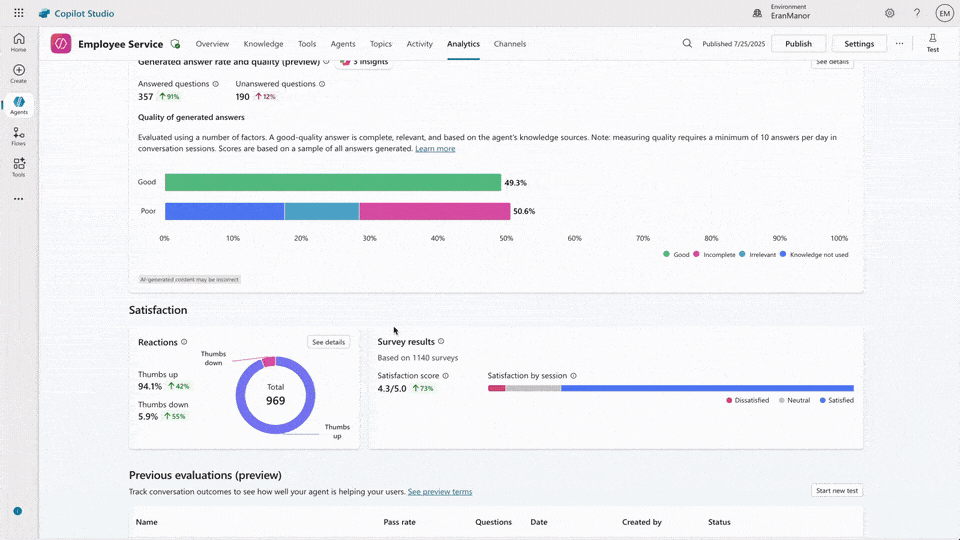
Task: Open the environment picker icon
Action: pyautogui.click(x=757, y=13)
